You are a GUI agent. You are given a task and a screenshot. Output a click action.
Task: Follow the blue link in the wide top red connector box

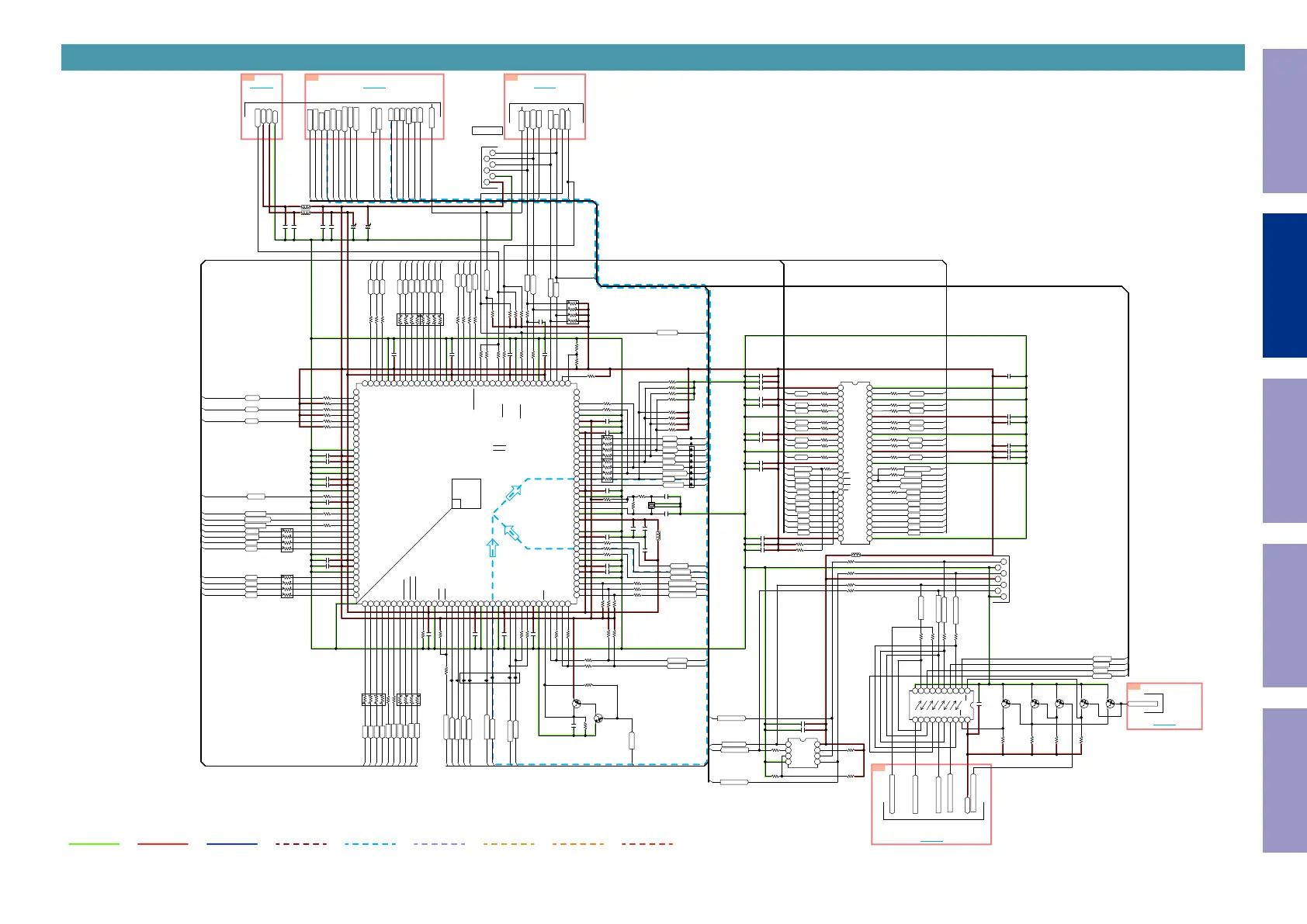[x=374, y=88]
